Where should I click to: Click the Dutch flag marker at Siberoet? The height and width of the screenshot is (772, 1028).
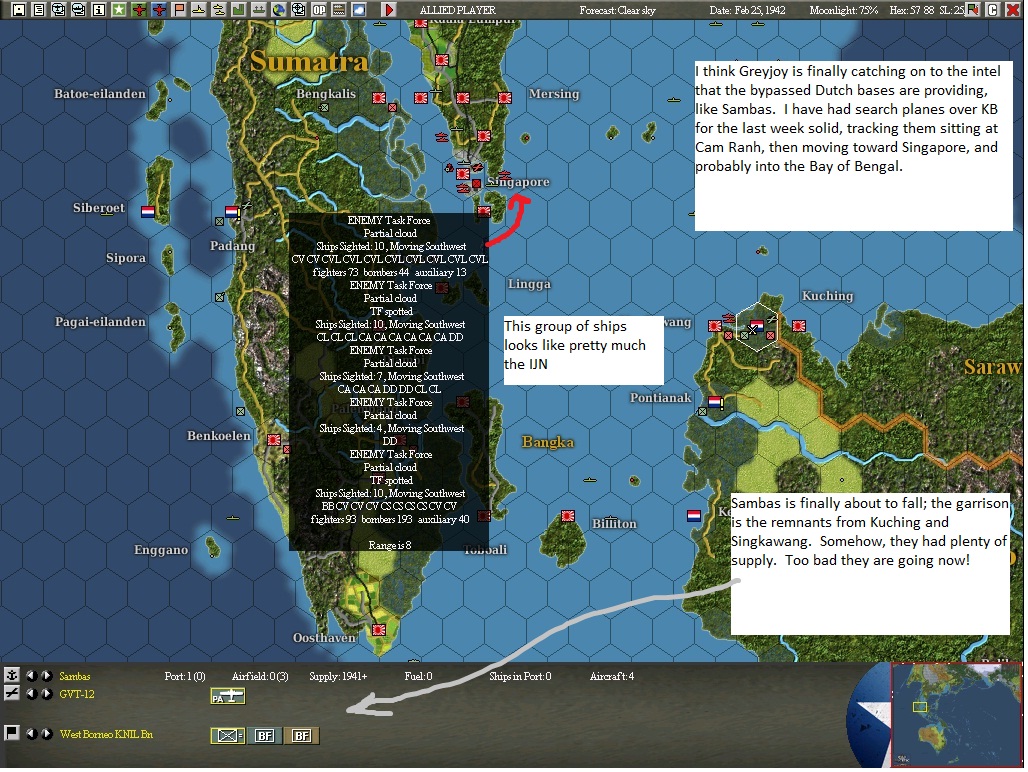click(x=148, y=212)
